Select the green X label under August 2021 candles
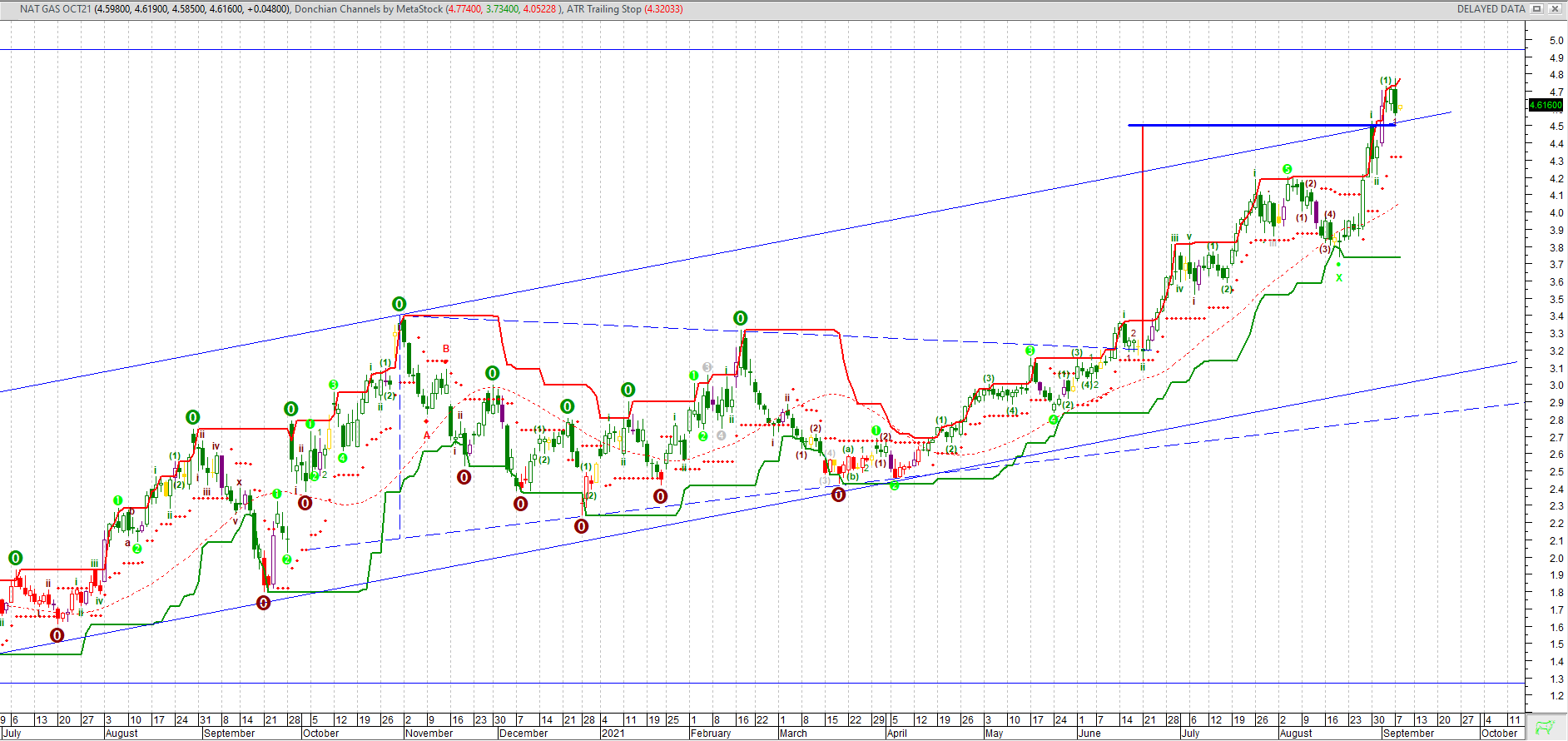 [1339, 278]
